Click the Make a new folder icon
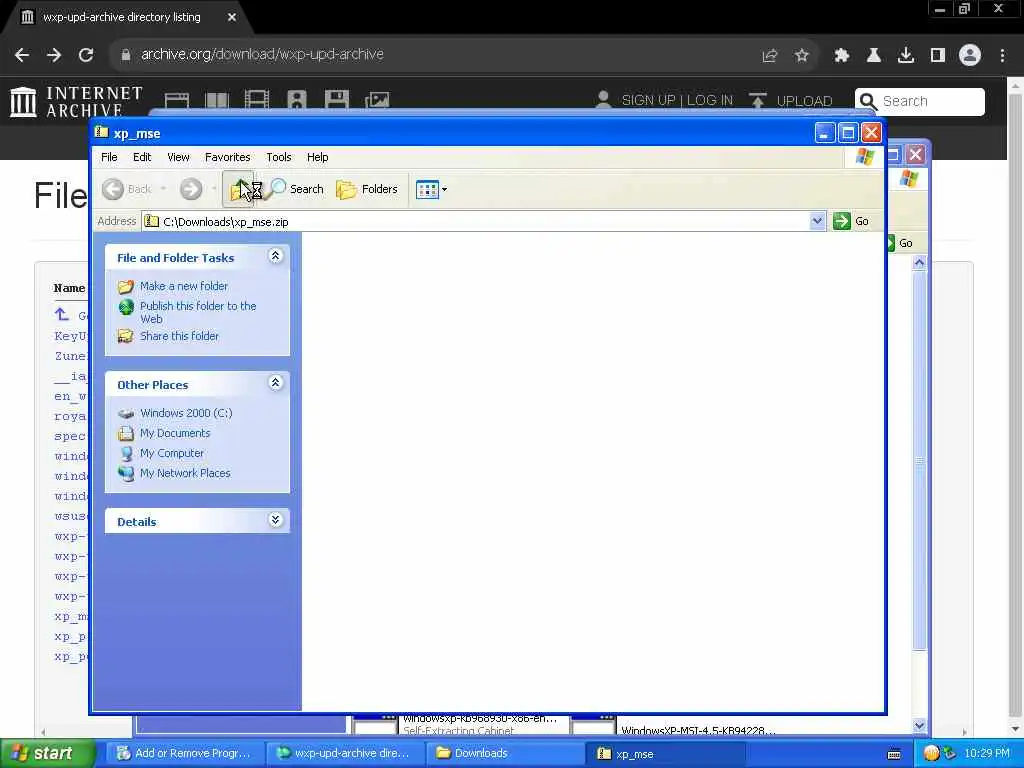This screenshot has height=768, width=1024. (126, 287)
